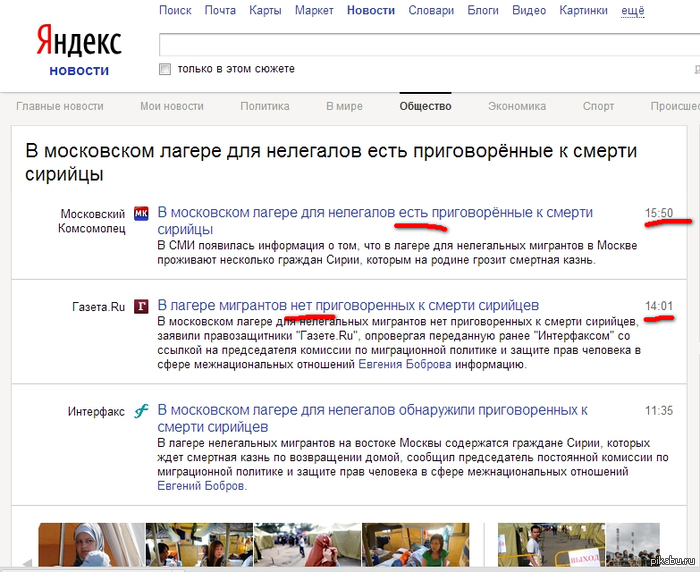
Task: Open the В мире news tab
Action: tap(344, 106)
